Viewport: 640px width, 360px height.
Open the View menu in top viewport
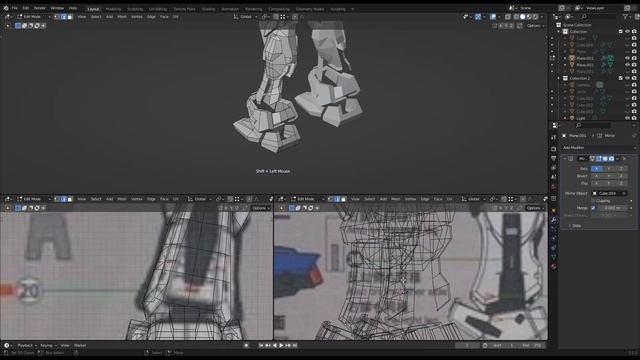coord(82,17)
